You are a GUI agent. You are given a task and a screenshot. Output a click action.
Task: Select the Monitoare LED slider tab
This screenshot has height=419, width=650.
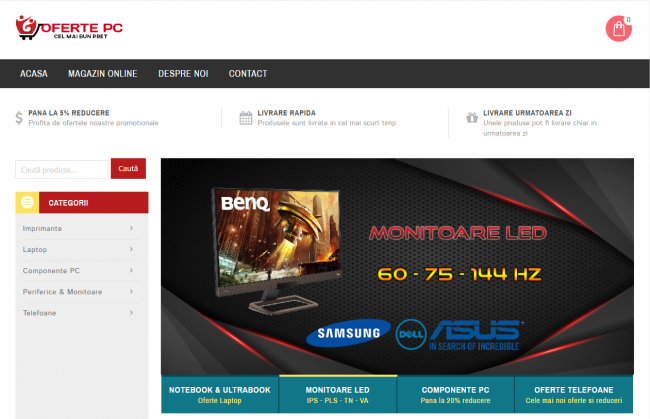point(338,394)
